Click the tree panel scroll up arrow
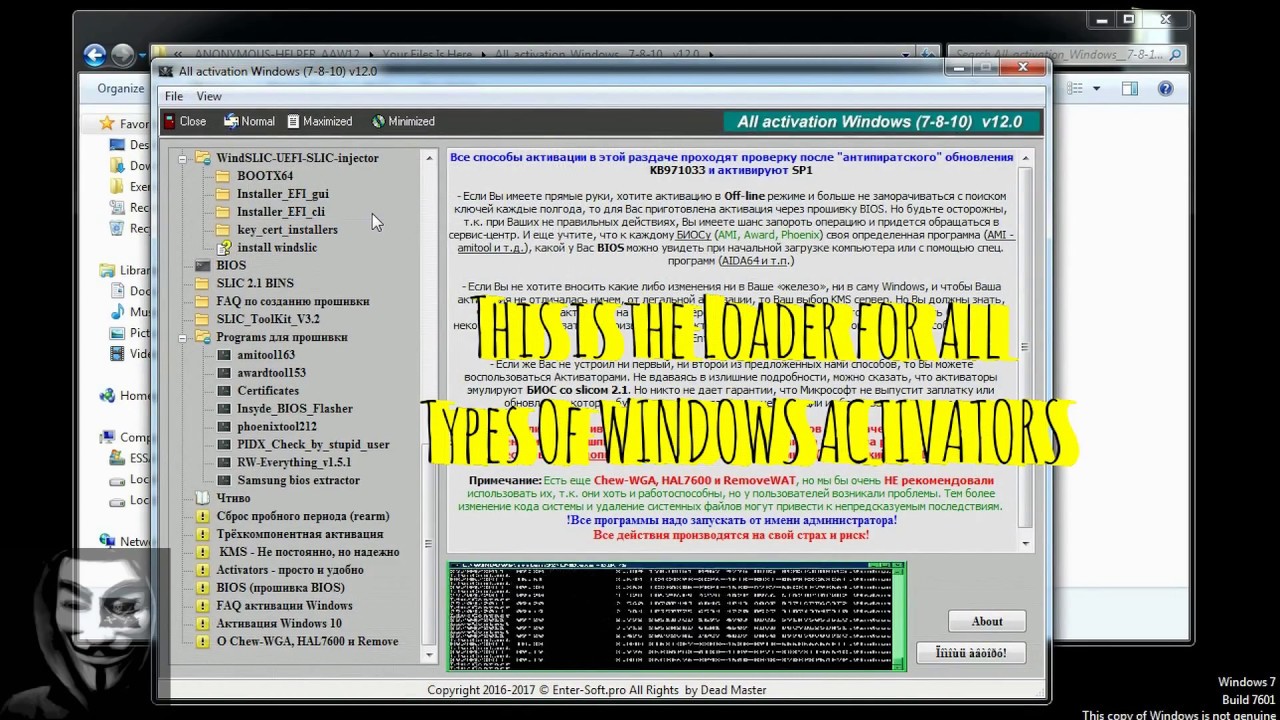1280x720 pixels. click(x=429, y=158)
